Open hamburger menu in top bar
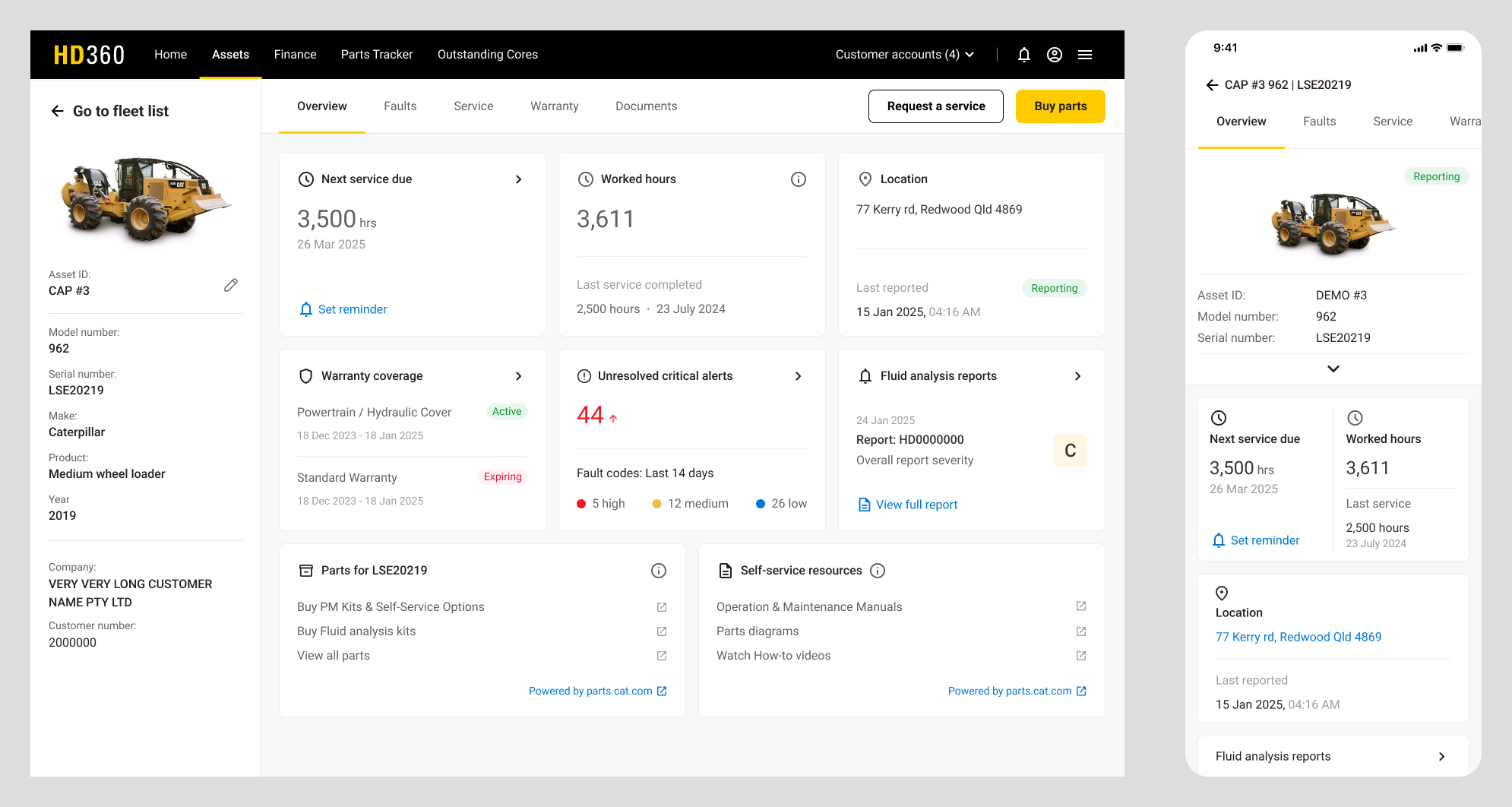 [x=1085, y=55]
